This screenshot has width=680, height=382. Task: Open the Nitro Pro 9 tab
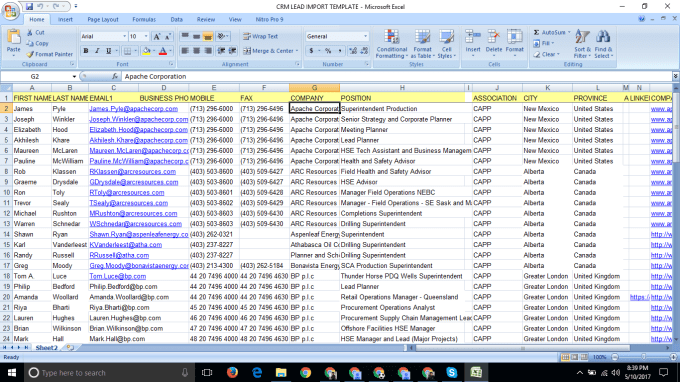269,20
